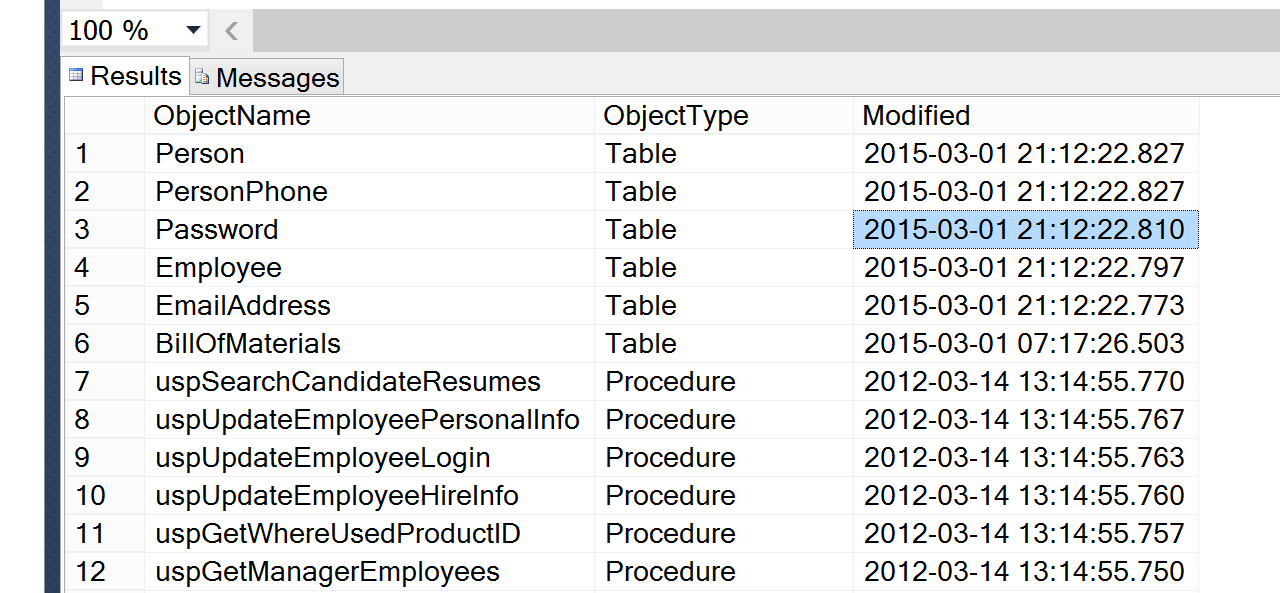Screen dimensions: 1280x593
Task: Select the ObjectType column header
Action: click(676, 115)
